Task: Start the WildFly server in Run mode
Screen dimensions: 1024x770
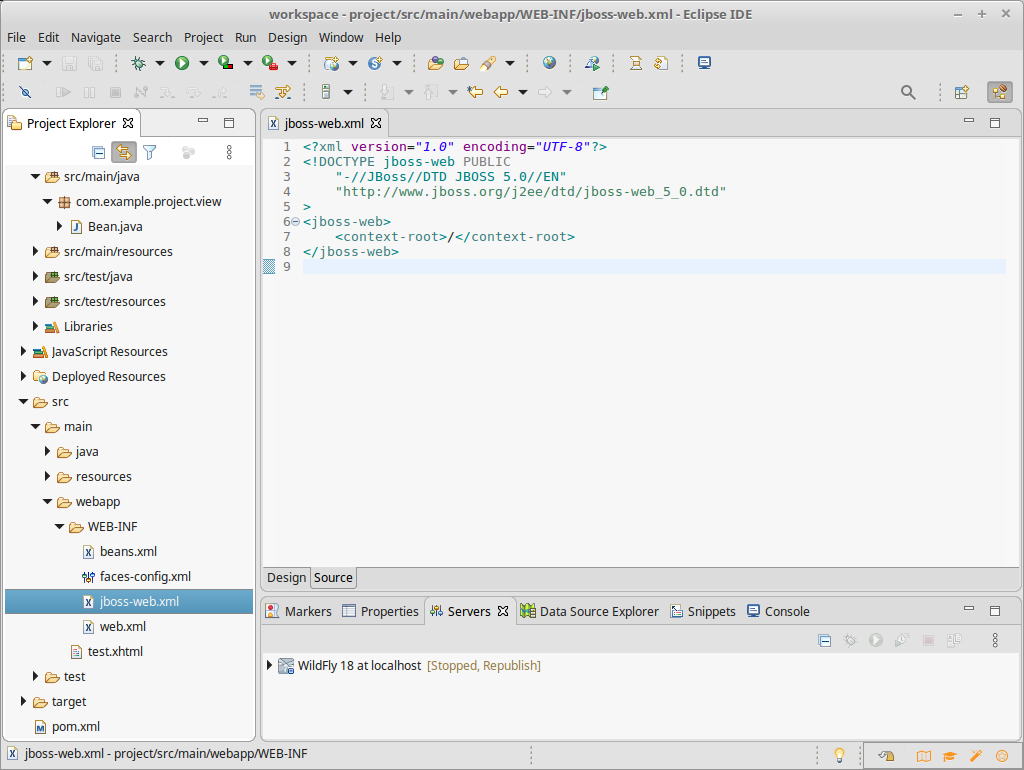Action: [x=875, y=640]
